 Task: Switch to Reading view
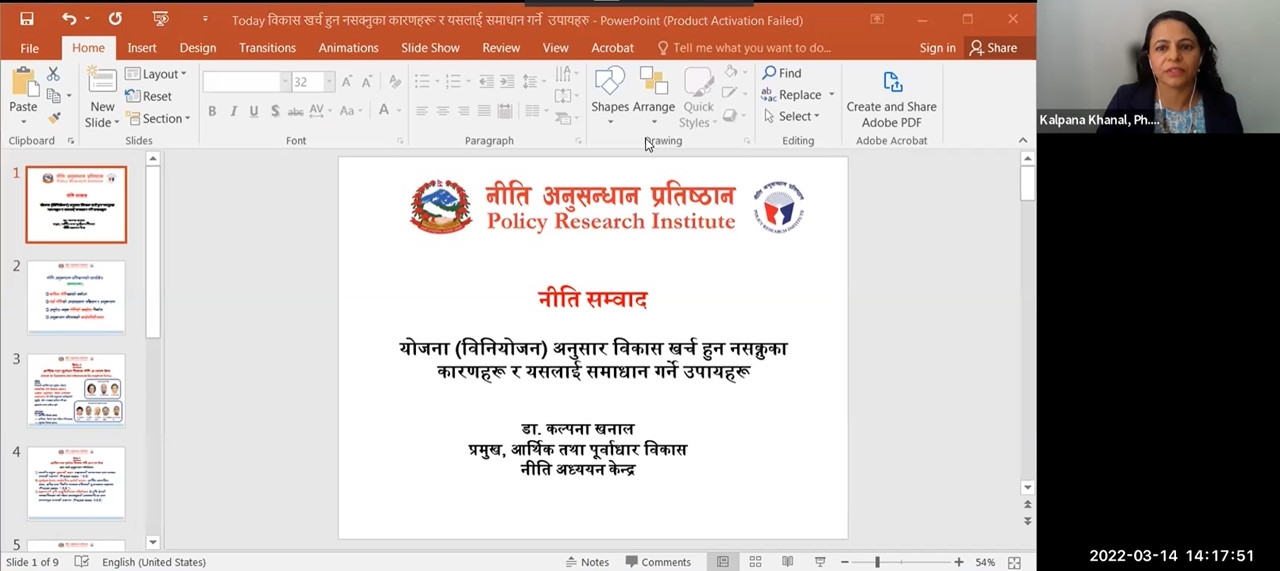[787, 562]
